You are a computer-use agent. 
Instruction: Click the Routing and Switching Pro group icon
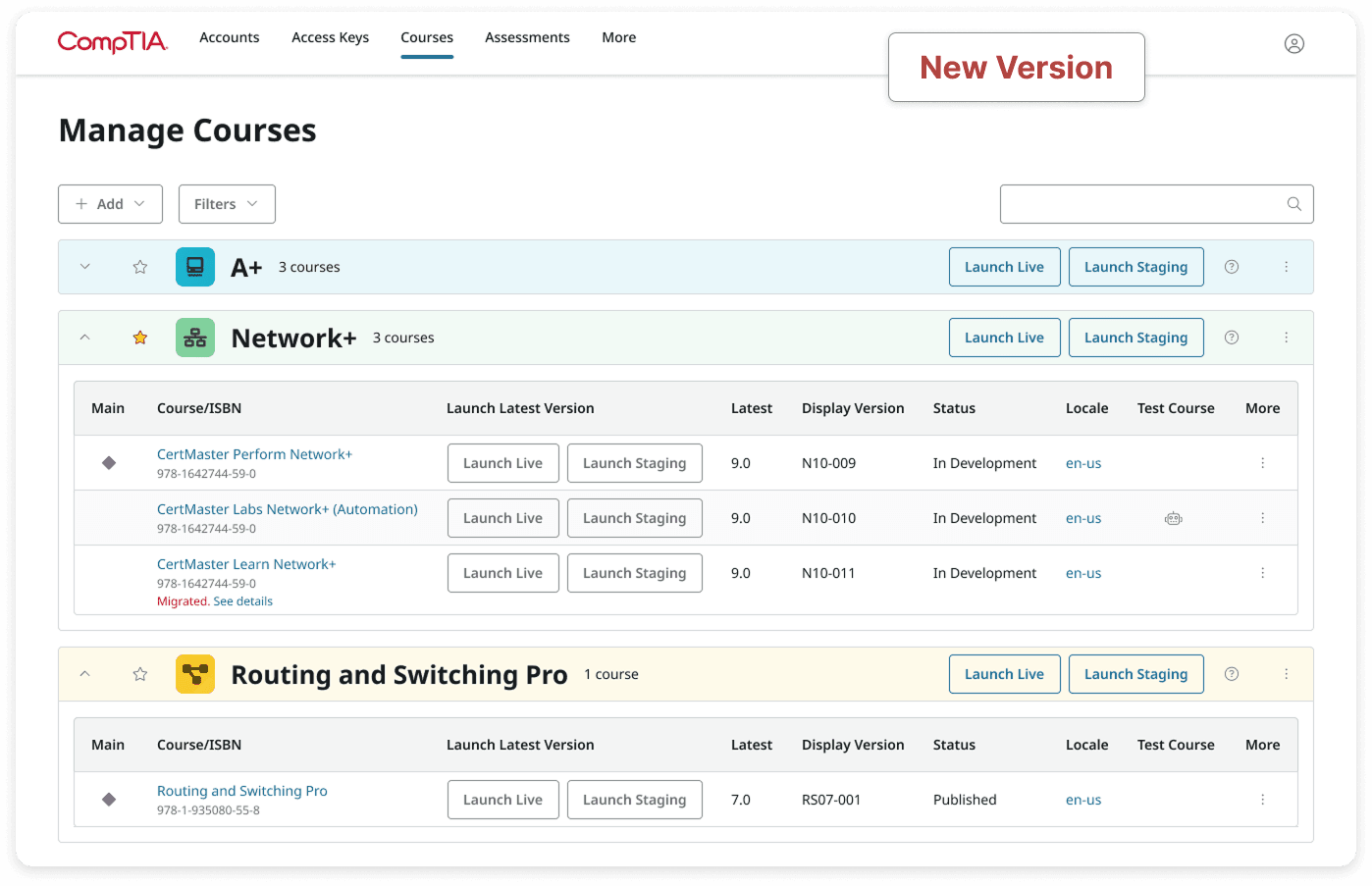(x=195, y=674)
